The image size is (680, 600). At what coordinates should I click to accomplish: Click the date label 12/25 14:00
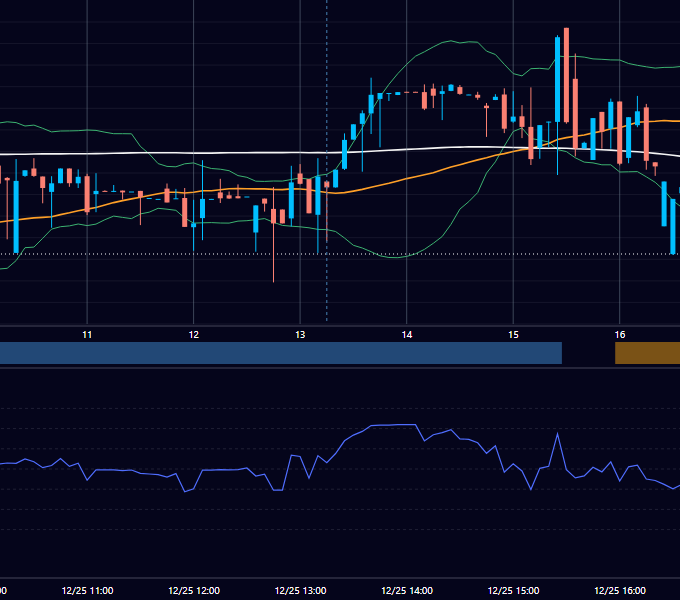pyautogui.click(x=407, y=590)
